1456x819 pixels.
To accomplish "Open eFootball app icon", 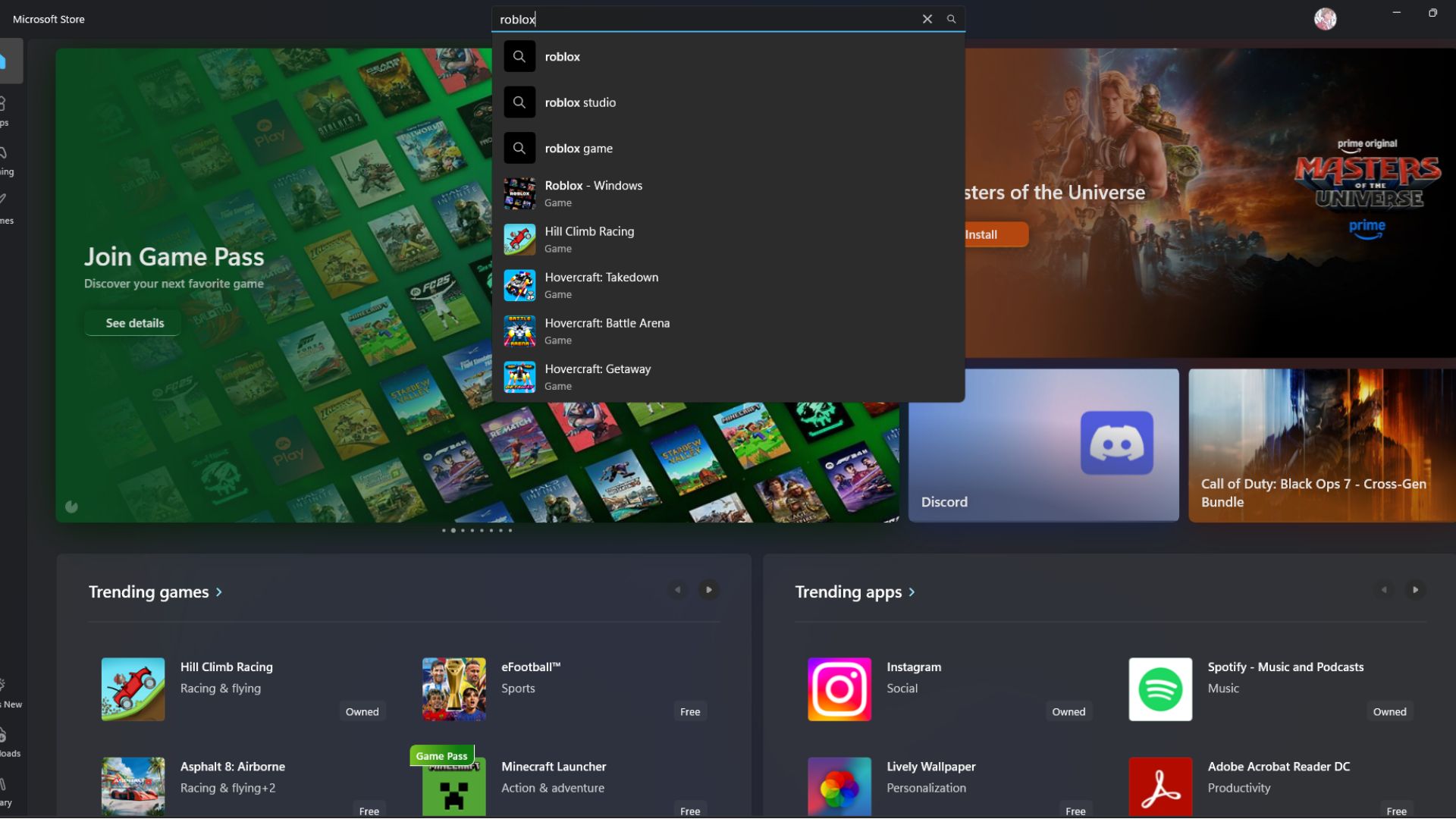I will tap(453, 689).
